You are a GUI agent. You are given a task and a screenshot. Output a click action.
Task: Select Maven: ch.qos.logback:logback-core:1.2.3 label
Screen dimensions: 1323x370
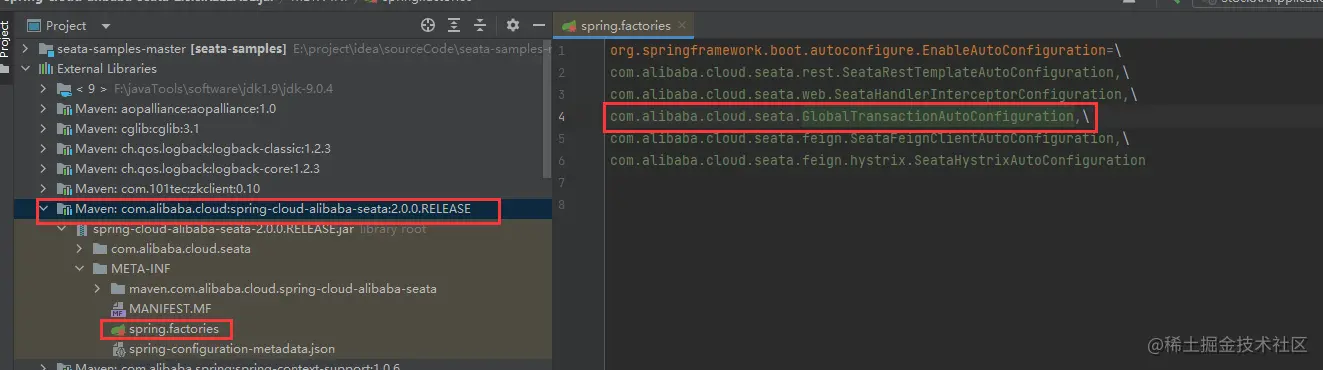pos(197,169)
